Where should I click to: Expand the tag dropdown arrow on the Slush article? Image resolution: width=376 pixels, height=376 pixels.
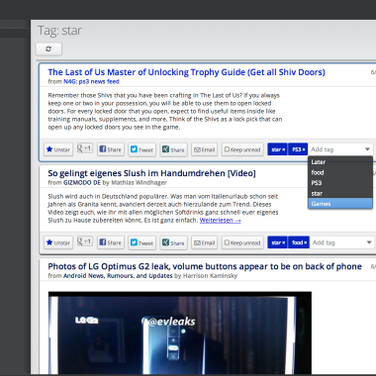(x=369, y=242)
